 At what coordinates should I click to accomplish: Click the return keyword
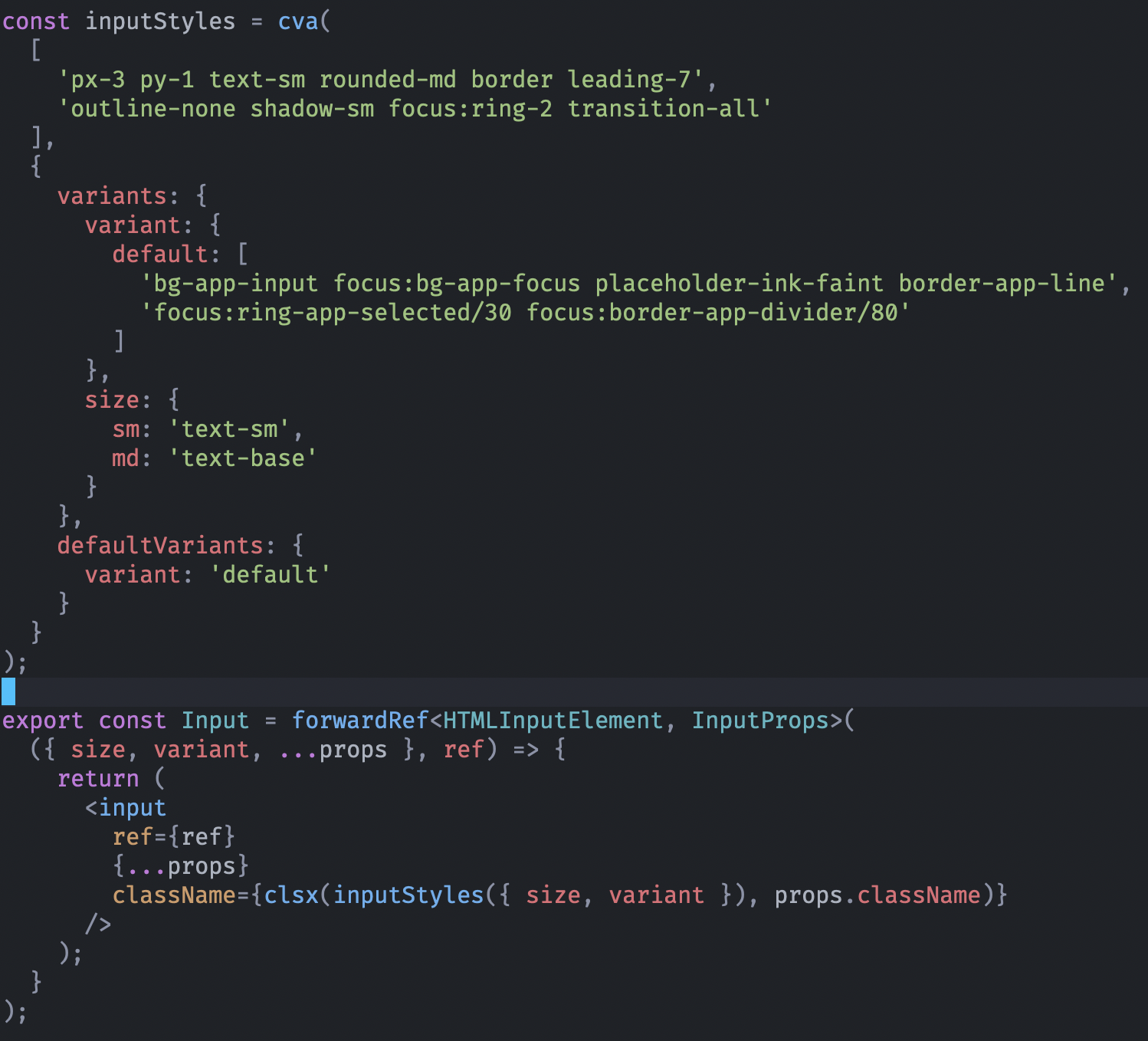(98, 779)
